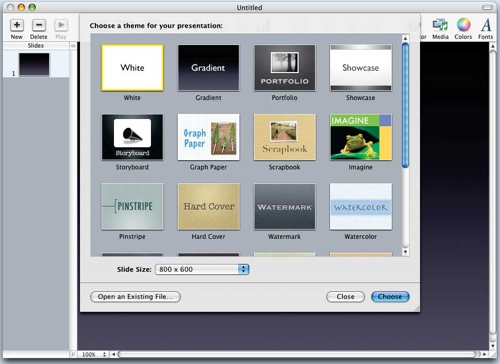Image resolution: width=500 pixels, height=364 pixels.
Task: Click the Close button in theme chooser
Action: tap(345, 297)
